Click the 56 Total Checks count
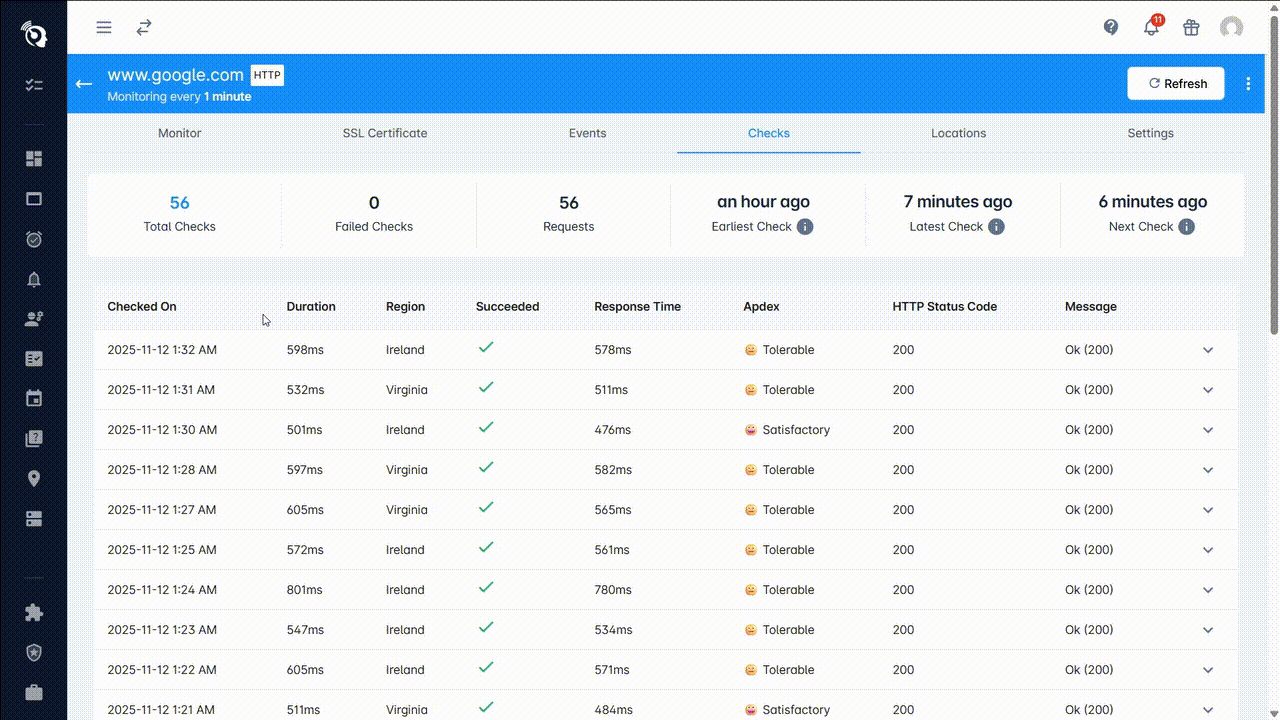 (x=180, y=203)
